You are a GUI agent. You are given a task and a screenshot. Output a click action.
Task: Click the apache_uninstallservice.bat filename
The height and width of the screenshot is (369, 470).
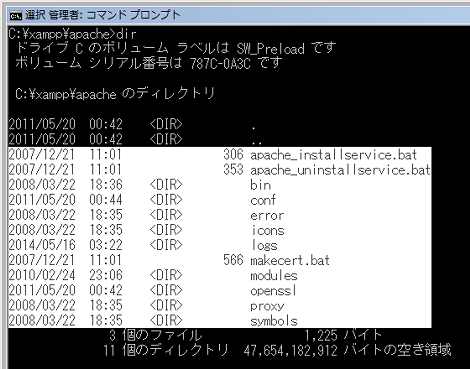(x=340, y=170)
